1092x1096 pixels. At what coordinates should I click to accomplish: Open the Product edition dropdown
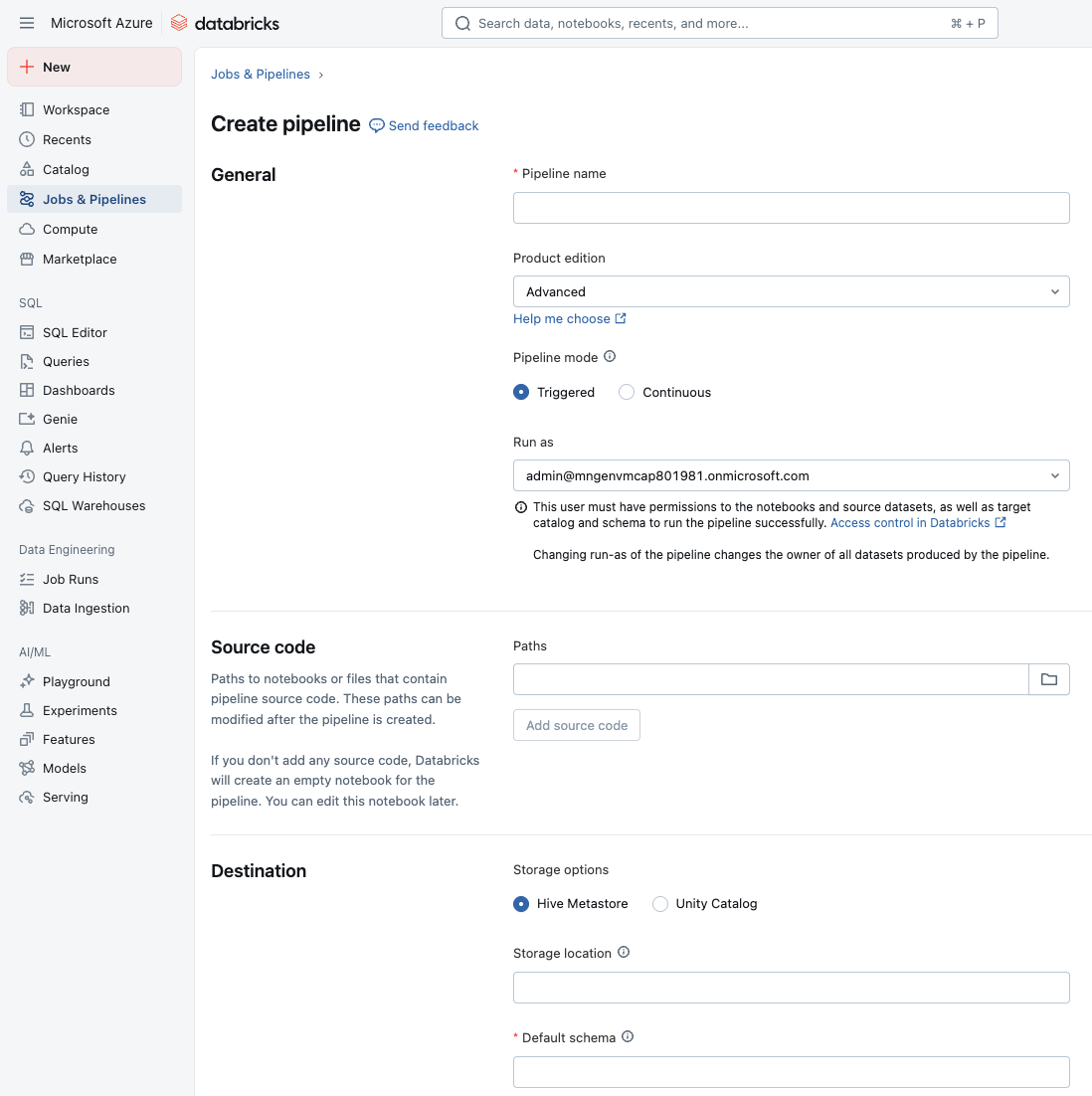click(791, 291)
